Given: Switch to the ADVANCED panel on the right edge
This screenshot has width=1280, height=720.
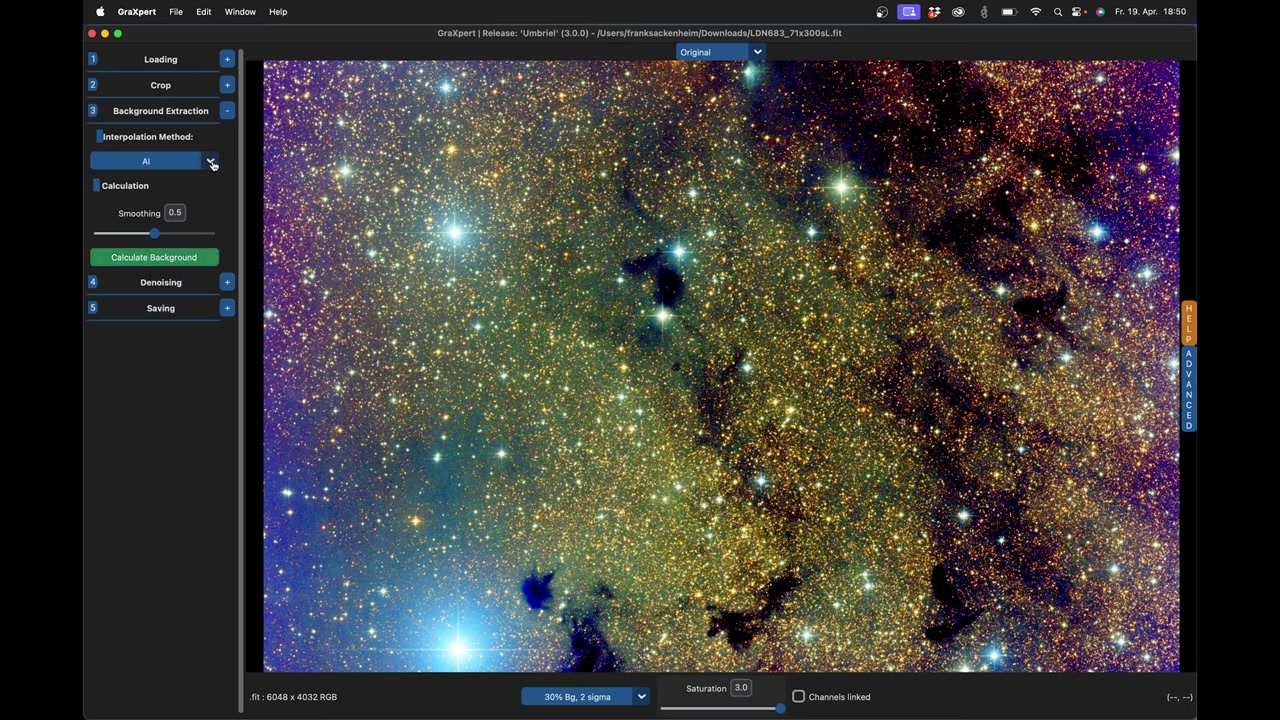Looking at the screenshot, I should [x=1188, y=390].
